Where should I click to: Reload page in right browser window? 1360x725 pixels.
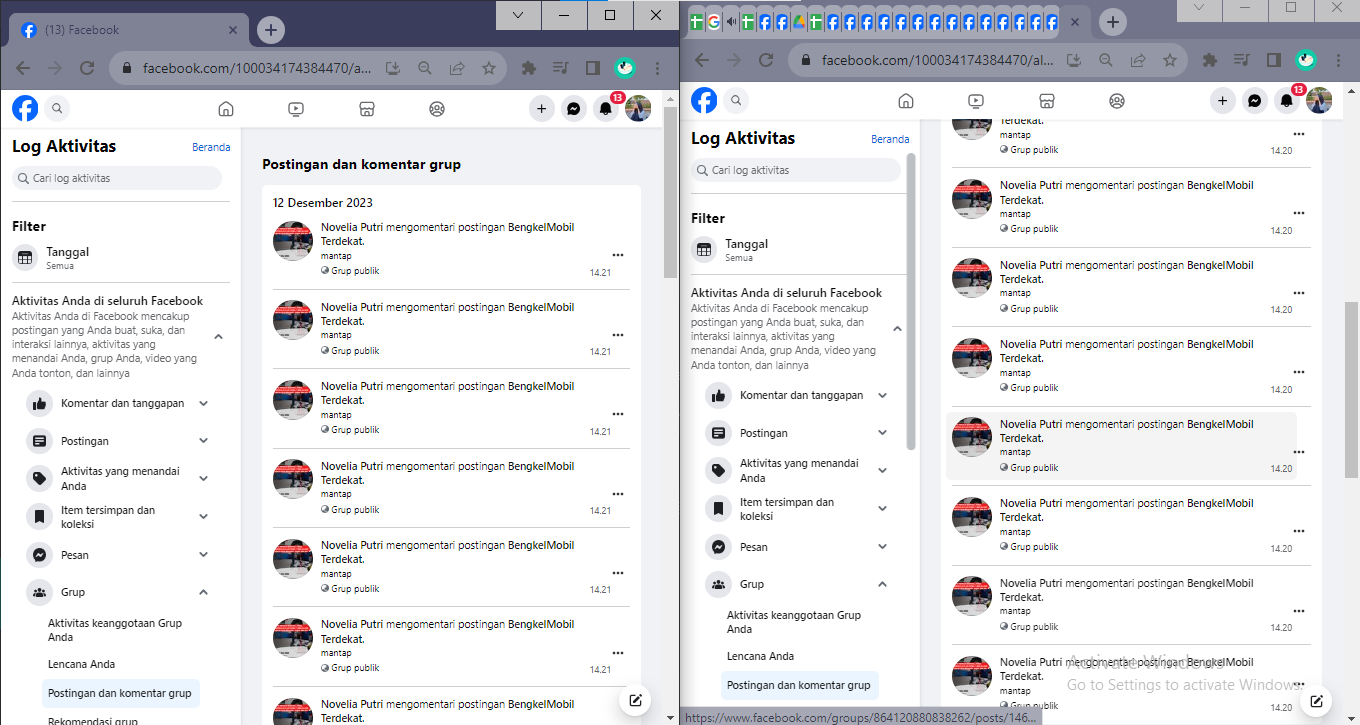(766, 60)
